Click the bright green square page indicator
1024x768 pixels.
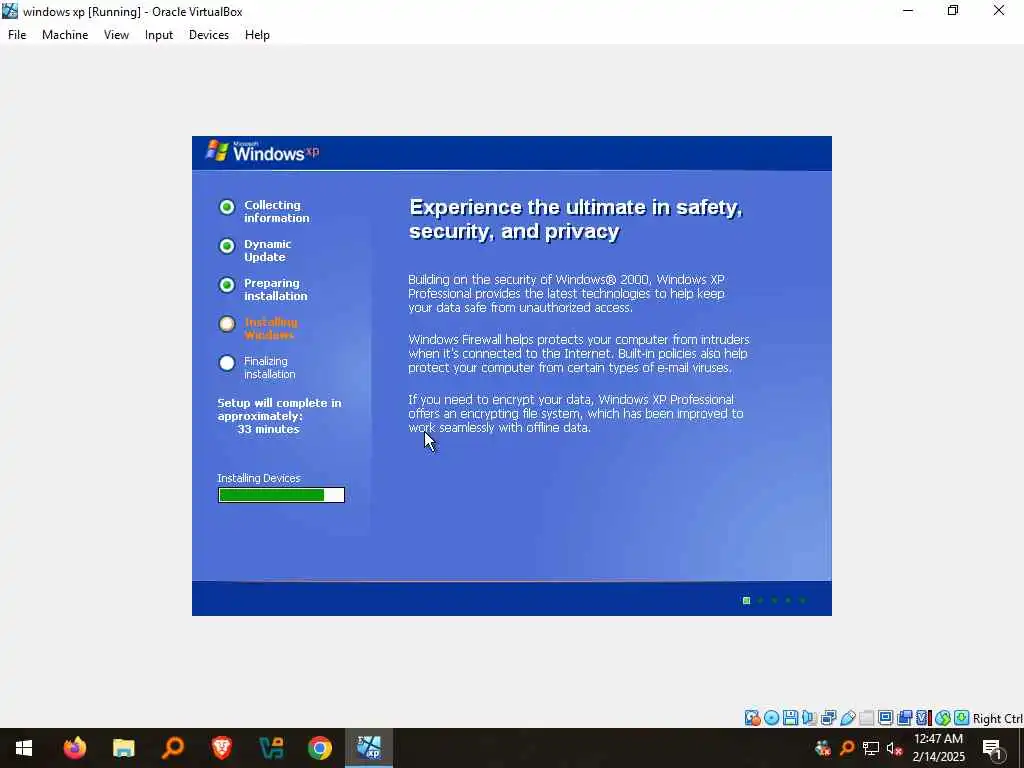click(x=746, y=600)
